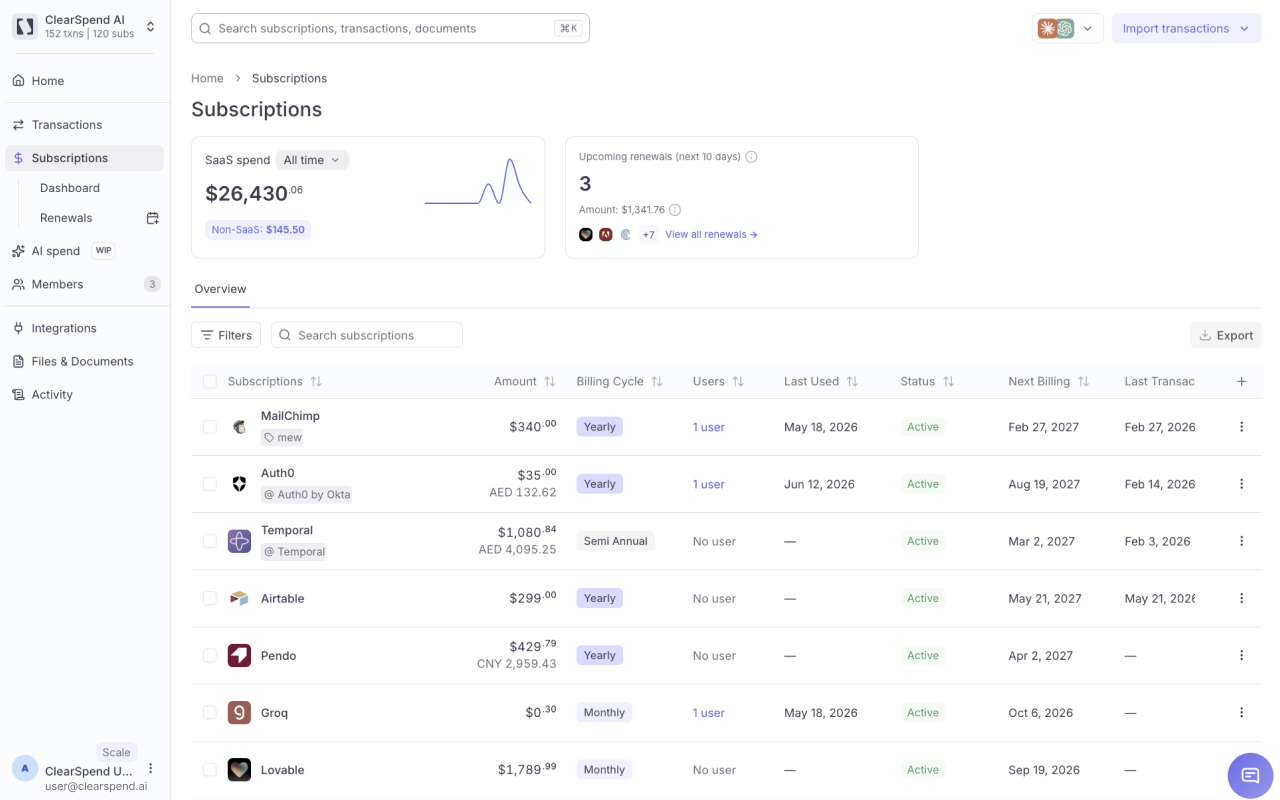Click the info icon next to Amount: $1,341.76

[675, 210]
